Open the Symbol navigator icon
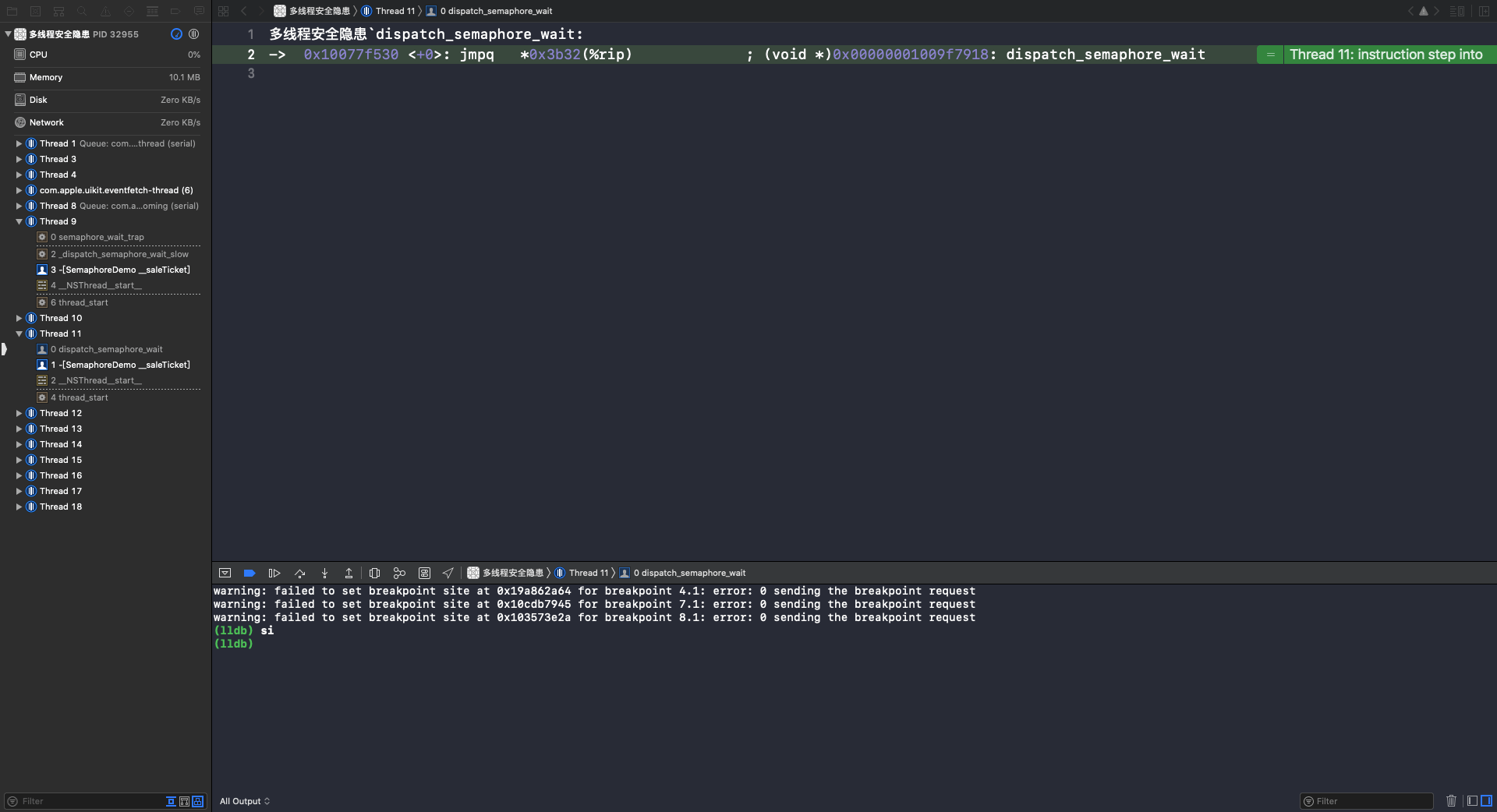Image resolution: width=1497 pixels, height=812 pixels. [59, 11]
